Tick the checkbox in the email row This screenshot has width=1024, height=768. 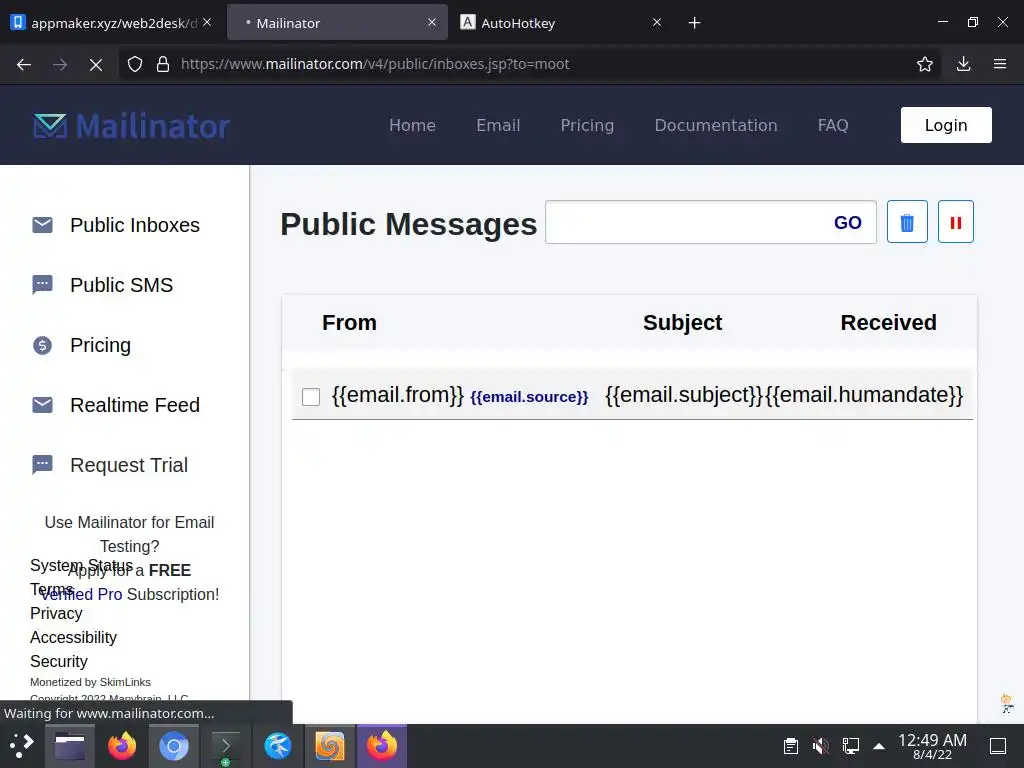(311, 396)
